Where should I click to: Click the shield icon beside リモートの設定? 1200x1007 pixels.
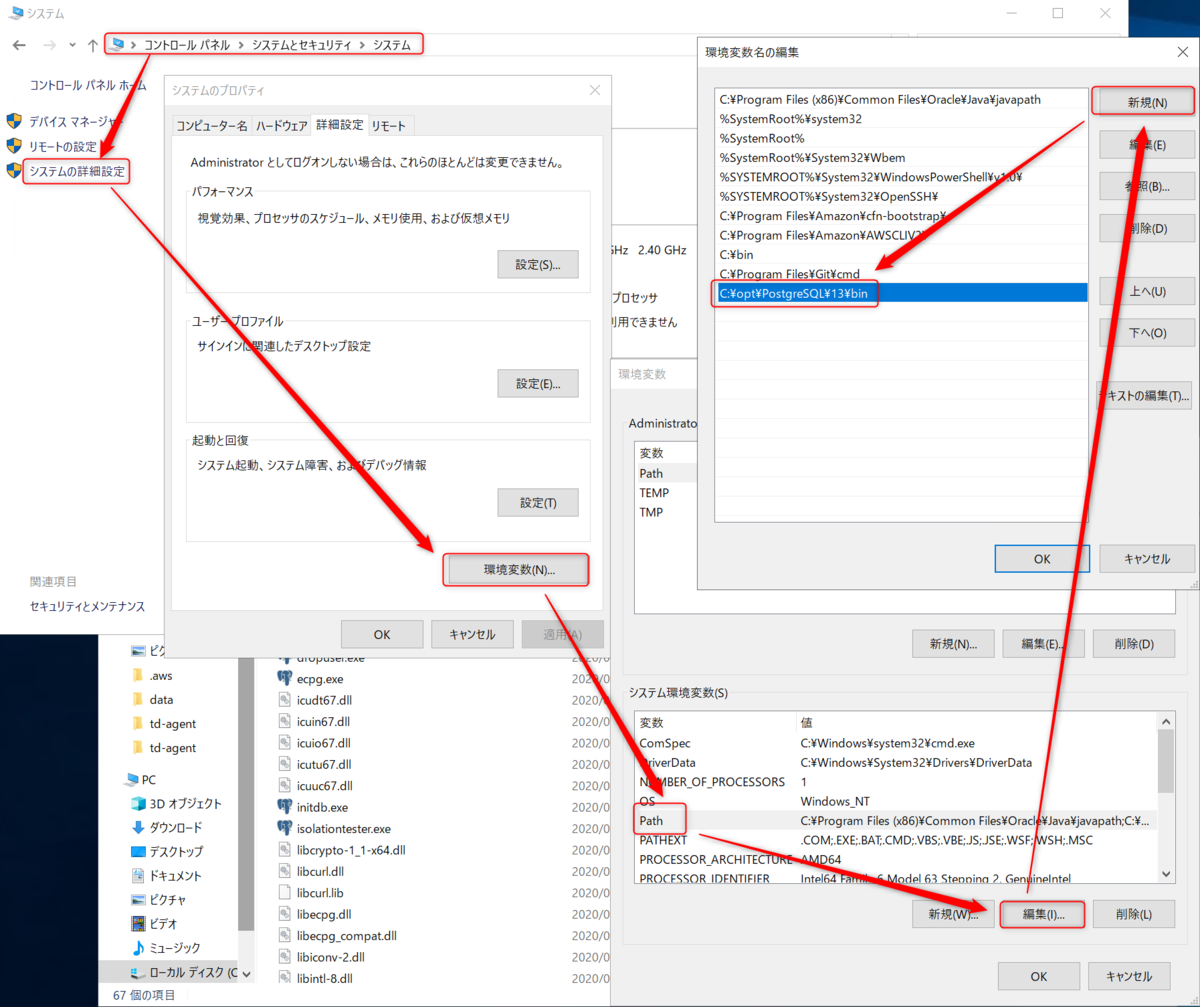[14, 147]
